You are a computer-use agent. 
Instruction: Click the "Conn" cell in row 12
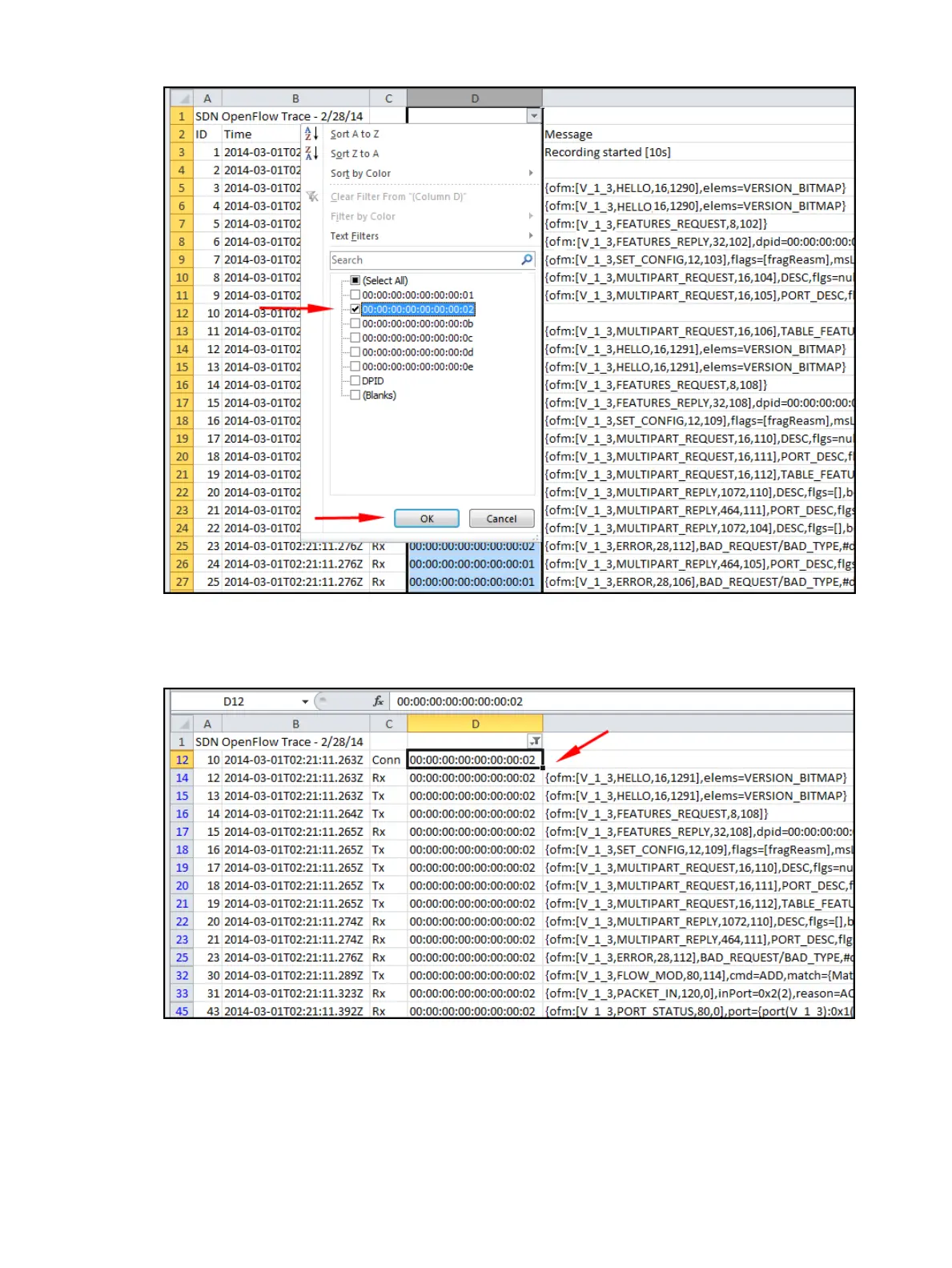tap(388, 760)
